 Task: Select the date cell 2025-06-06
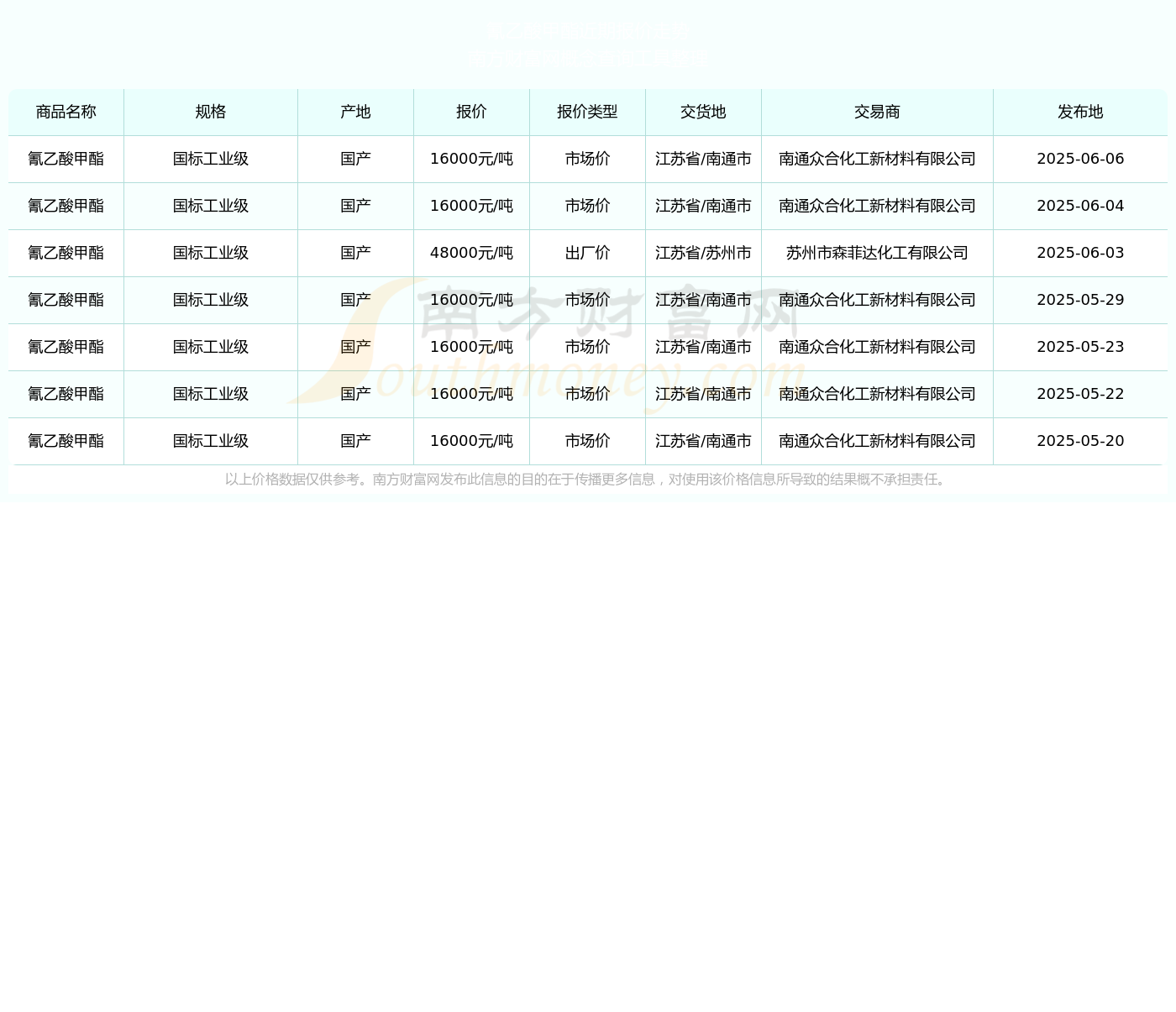(1080, 159)
